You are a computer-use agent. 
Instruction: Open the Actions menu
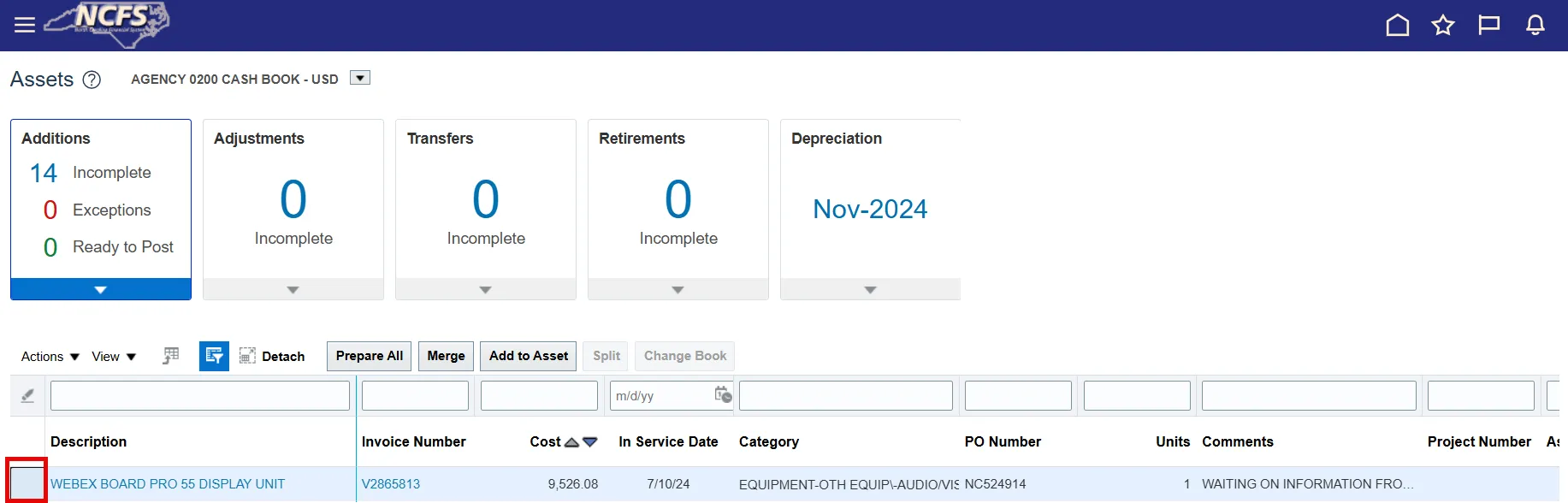tap(50, 357)
